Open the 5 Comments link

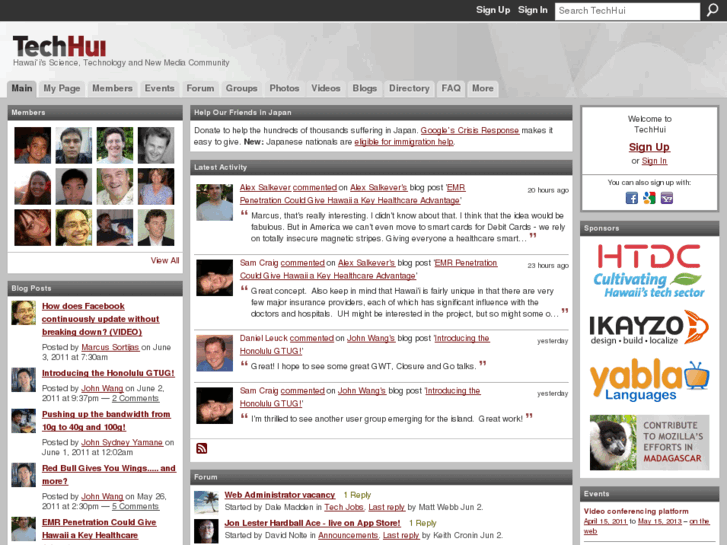135,507
